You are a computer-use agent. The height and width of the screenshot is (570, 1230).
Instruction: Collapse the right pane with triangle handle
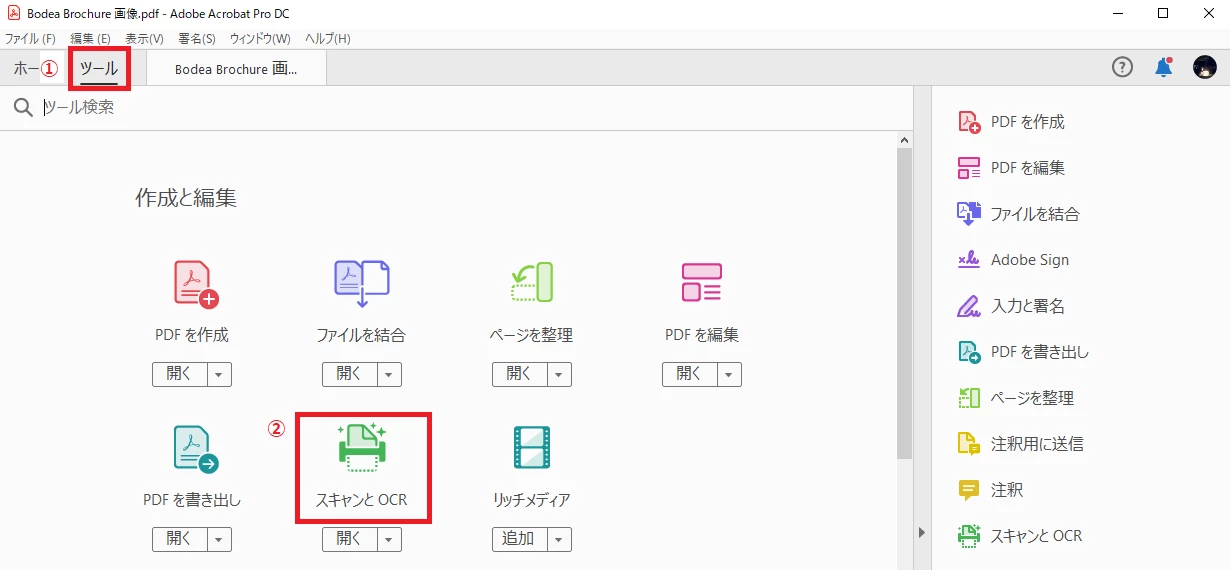[x=921, y=532]
